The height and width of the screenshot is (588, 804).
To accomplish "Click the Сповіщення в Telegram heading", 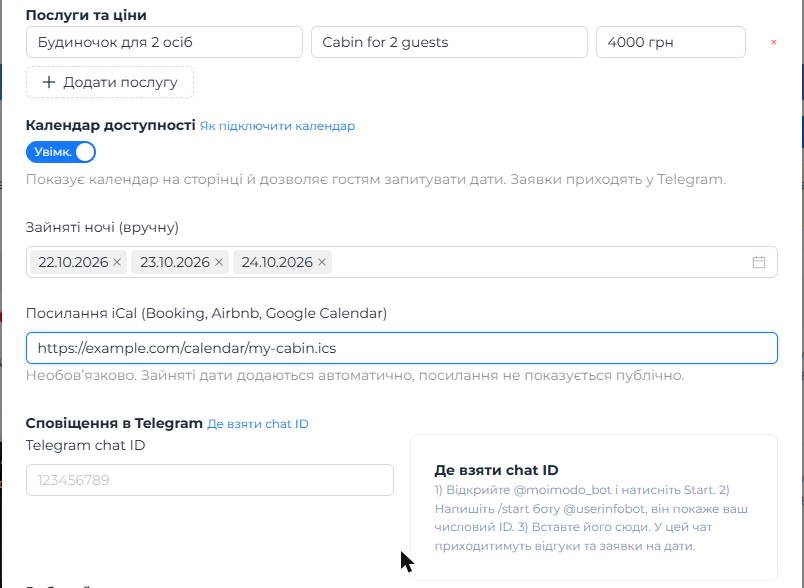I will pyautogui.click(x=114, y=423).
